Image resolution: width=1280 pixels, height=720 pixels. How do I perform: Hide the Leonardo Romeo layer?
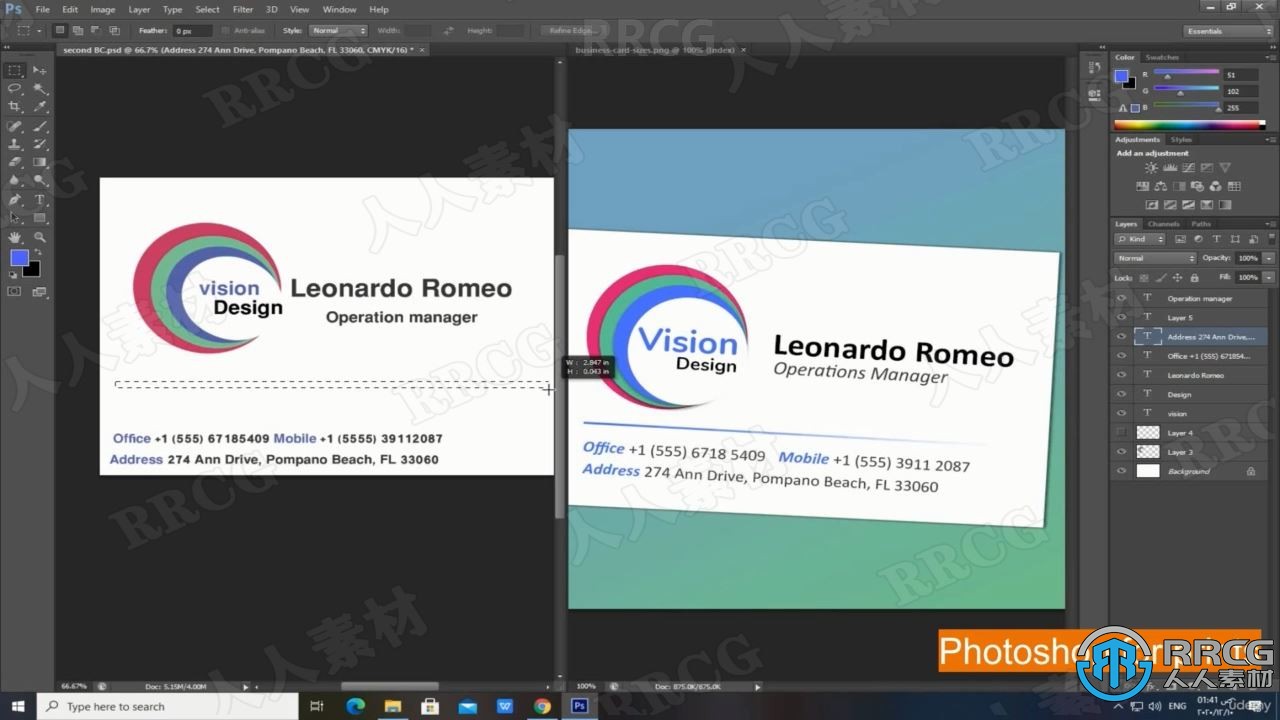pos(1121,375)
